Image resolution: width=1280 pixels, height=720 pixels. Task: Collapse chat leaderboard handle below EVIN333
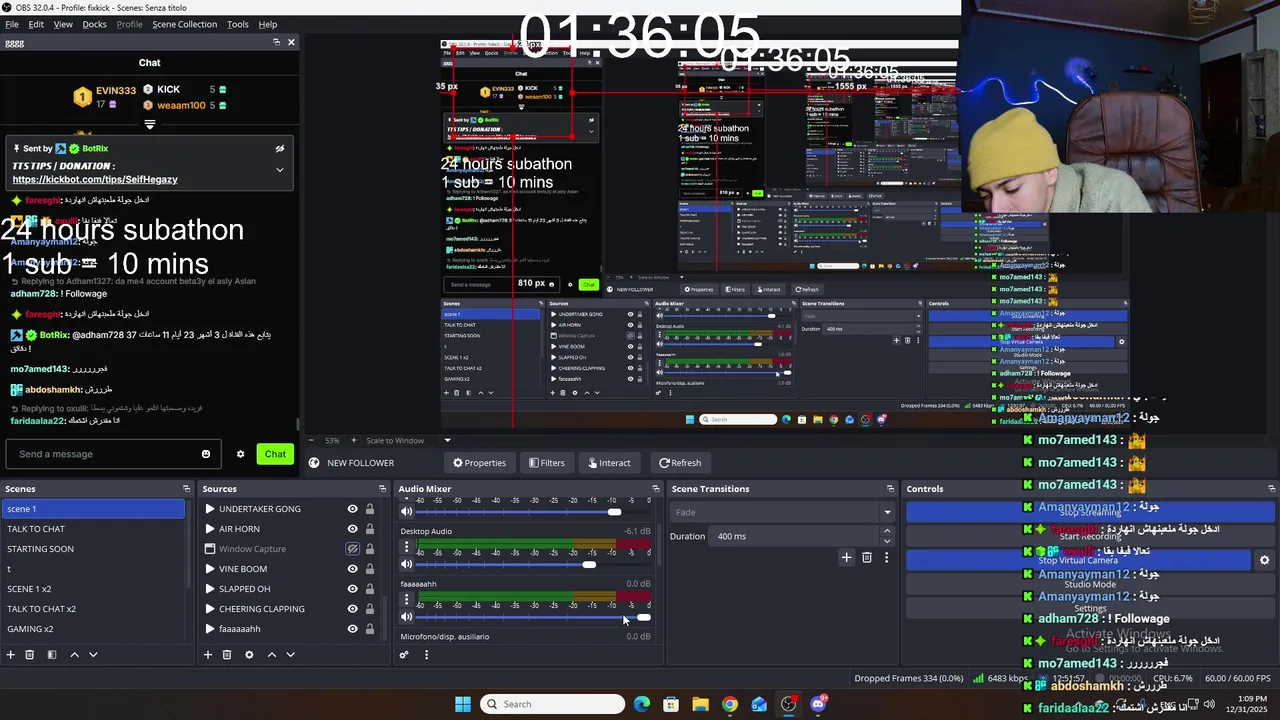click(x=149, y=125)
